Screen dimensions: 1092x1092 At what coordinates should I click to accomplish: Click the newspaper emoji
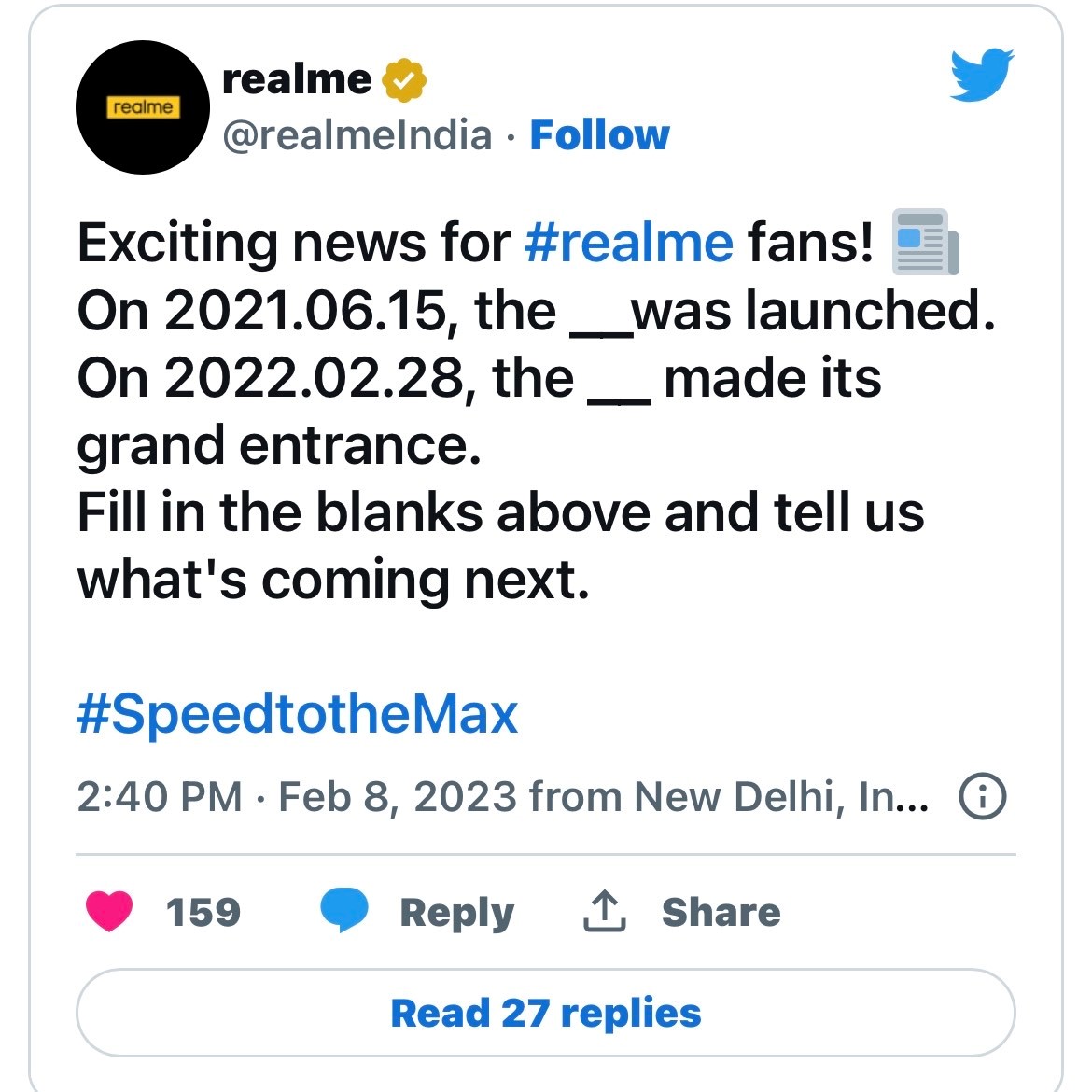pyautogui.click(x=925, y=242)
